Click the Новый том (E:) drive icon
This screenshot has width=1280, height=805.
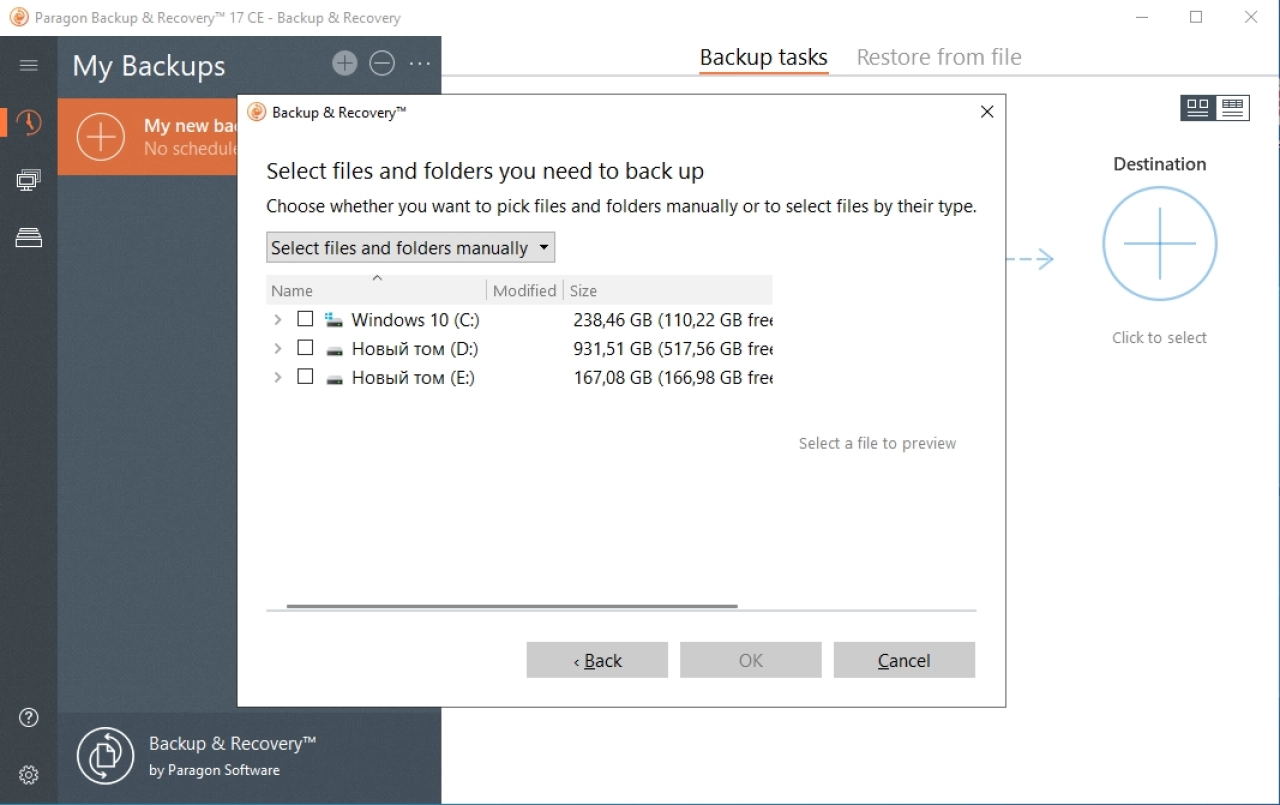[x=334, y=379]
